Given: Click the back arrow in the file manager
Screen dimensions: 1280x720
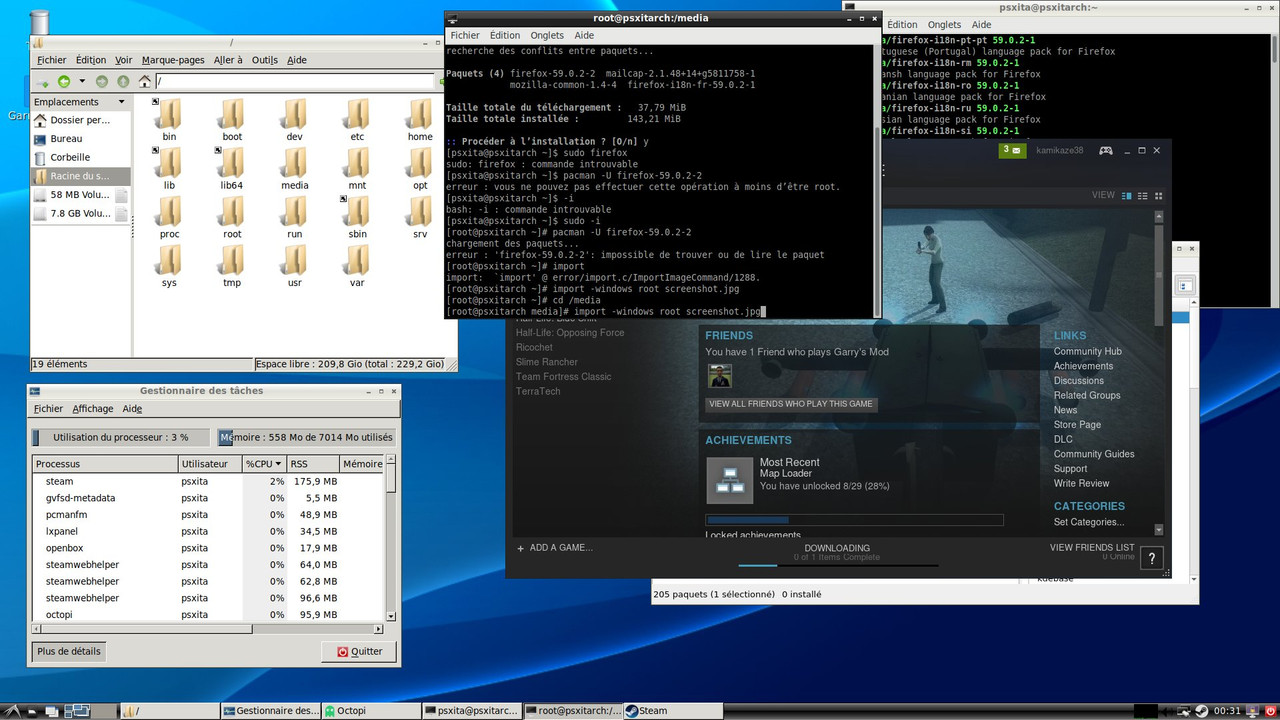Looking at the screenshot, I should point(64,81).
